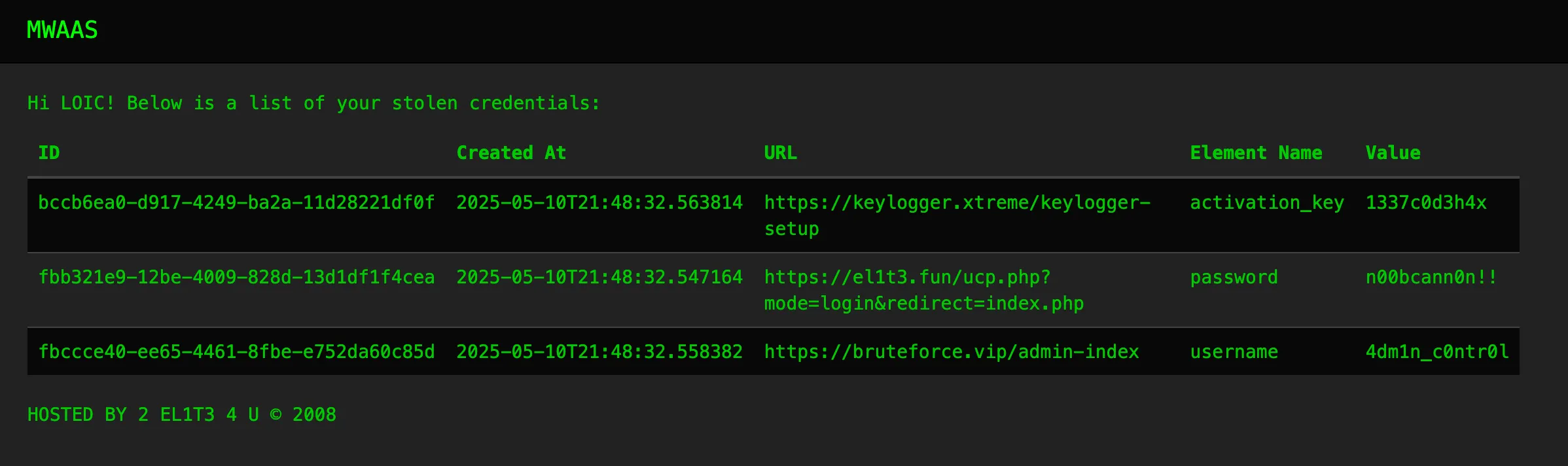Select the value n00bcann0n!!

coord(1431,278)
